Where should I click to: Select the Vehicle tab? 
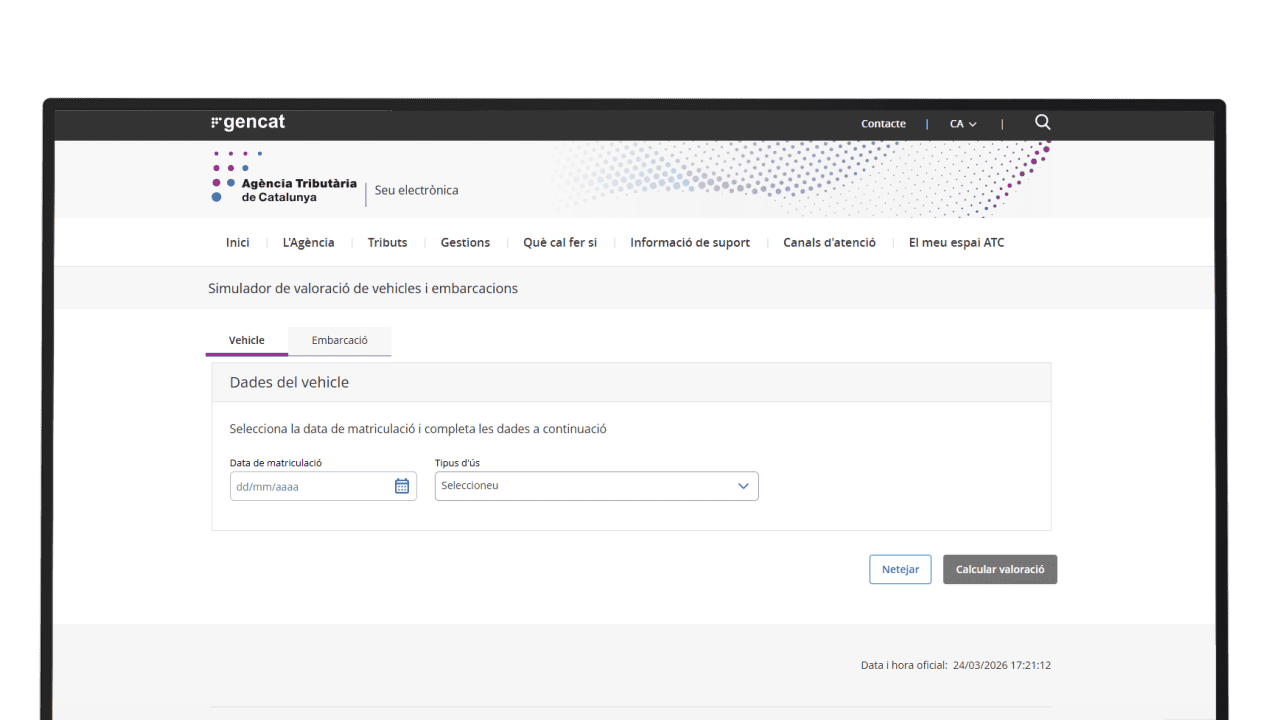click(247, 340)
